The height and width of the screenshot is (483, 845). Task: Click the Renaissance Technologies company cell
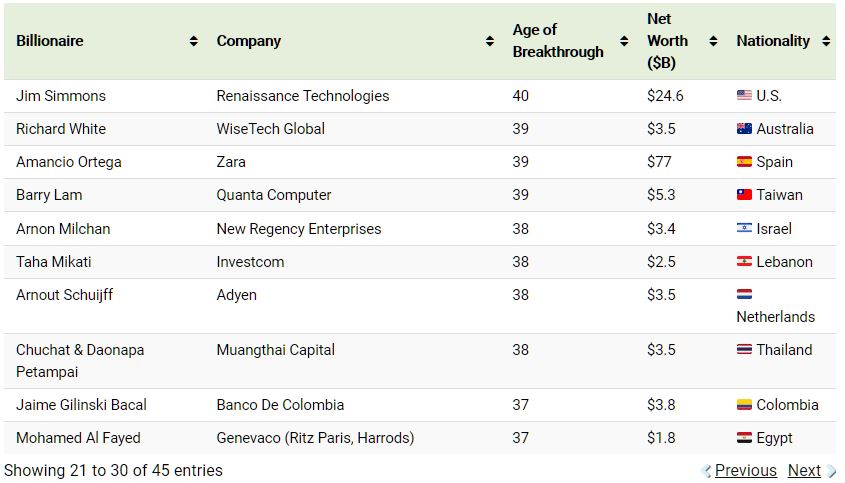point(303,96)
